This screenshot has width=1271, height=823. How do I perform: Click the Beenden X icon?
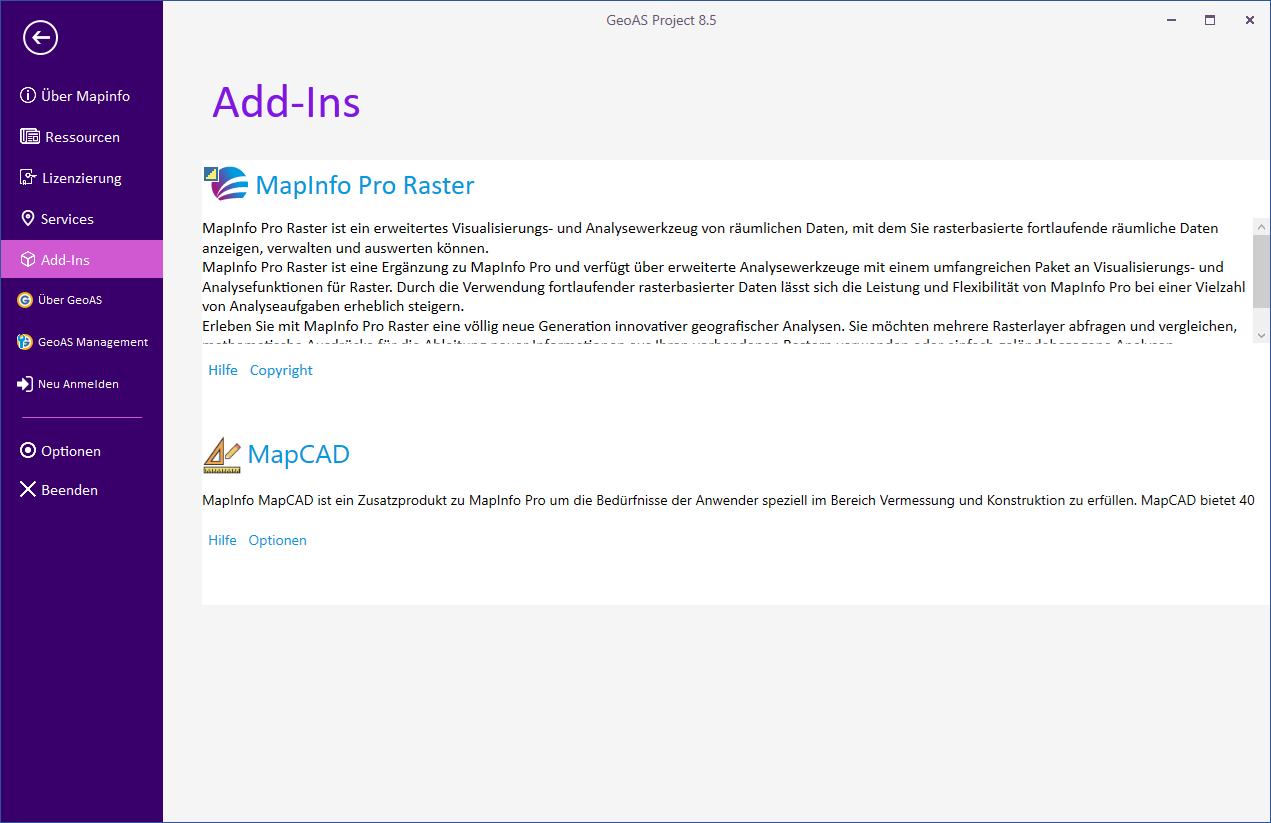click(x=28, y=490)
